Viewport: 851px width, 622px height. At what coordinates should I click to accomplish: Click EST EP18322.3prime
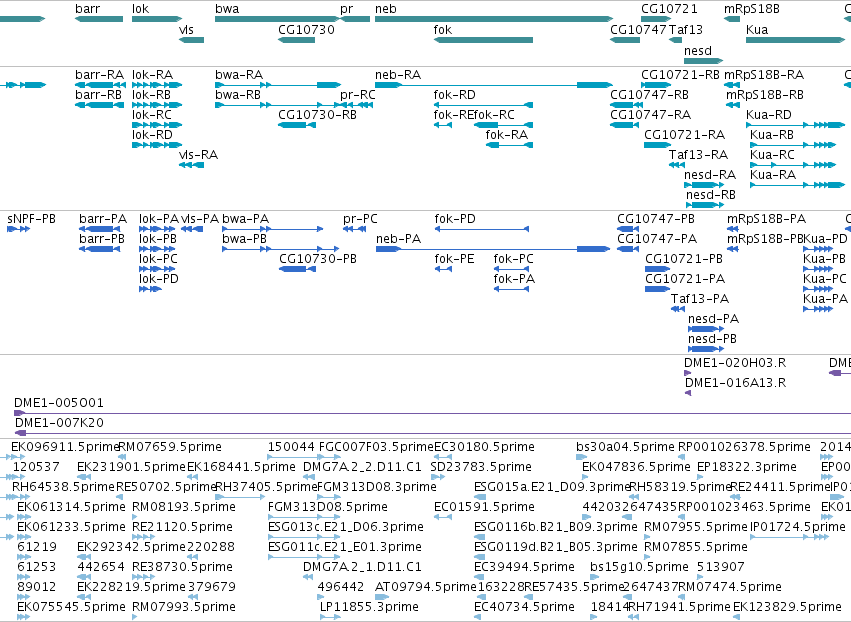coord(747,467)
